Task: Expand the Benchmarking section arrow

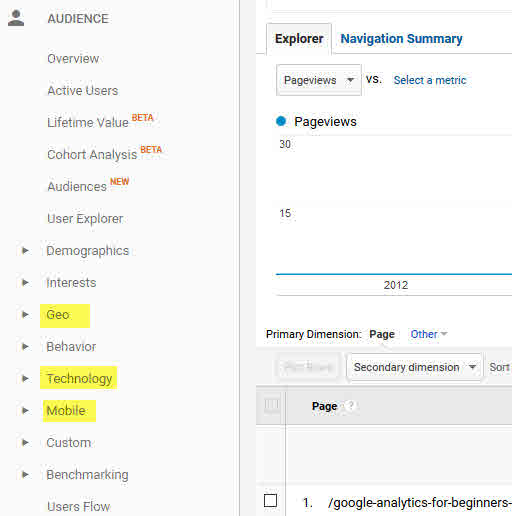Action: [25, 474]
